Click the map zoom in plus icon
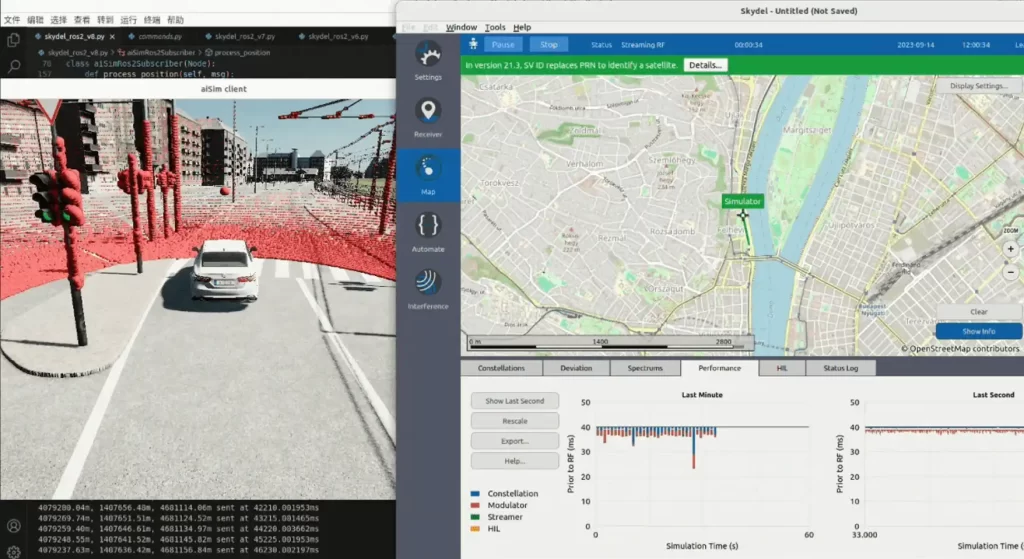The image size is (1024, 559). tap(1010, 249)
